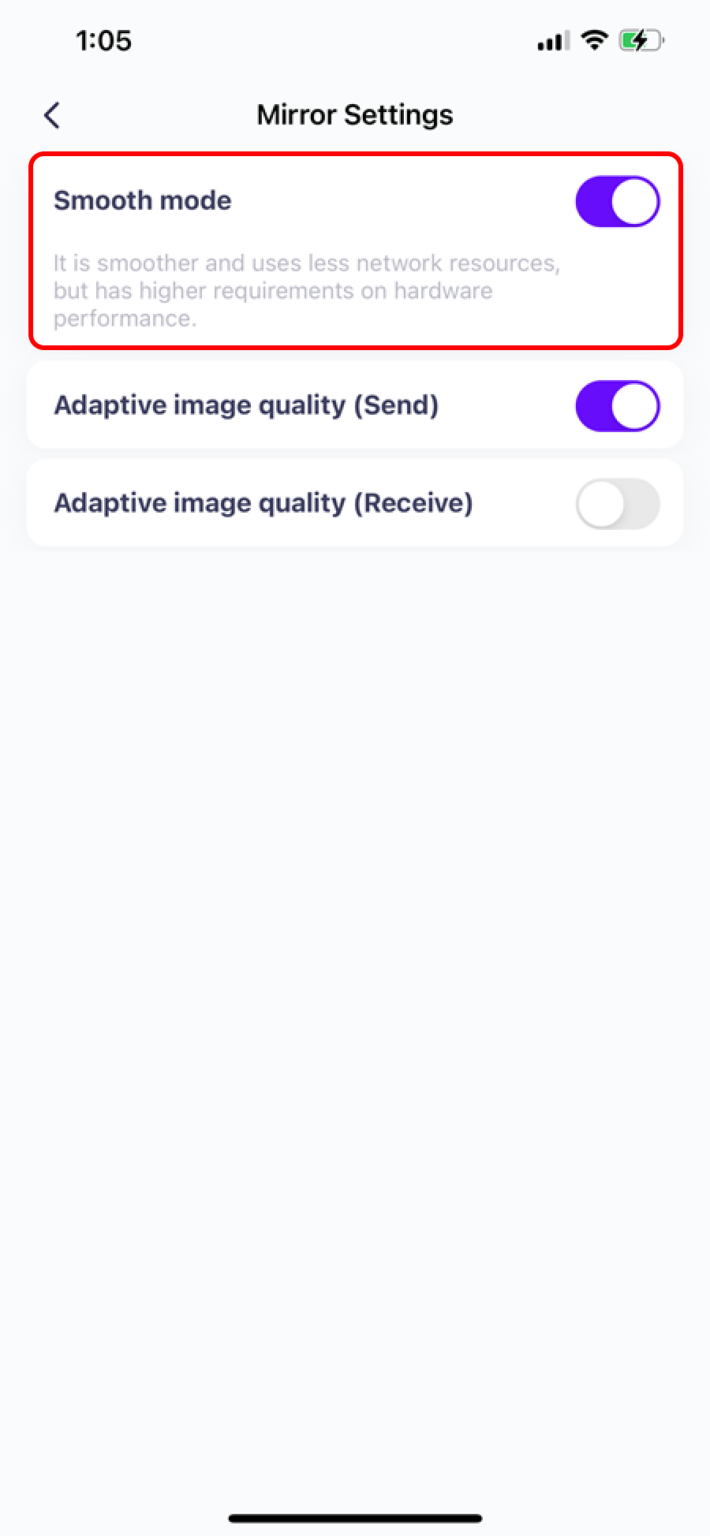
Task: Tap the status bar area at top
Action: (x=355, y=40)
